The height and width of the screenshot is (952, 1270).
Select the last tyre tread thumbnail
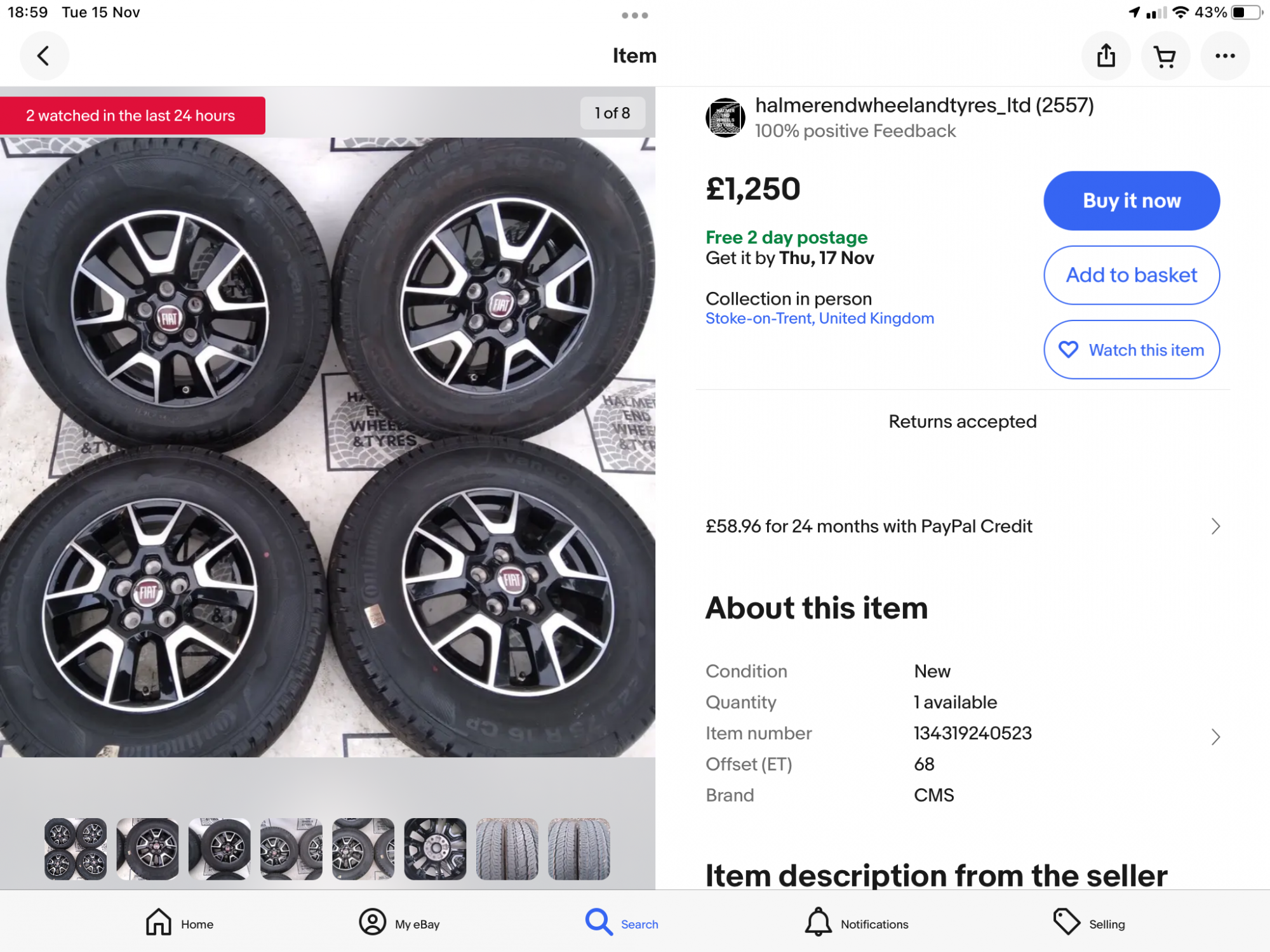[x=578, y=849]
